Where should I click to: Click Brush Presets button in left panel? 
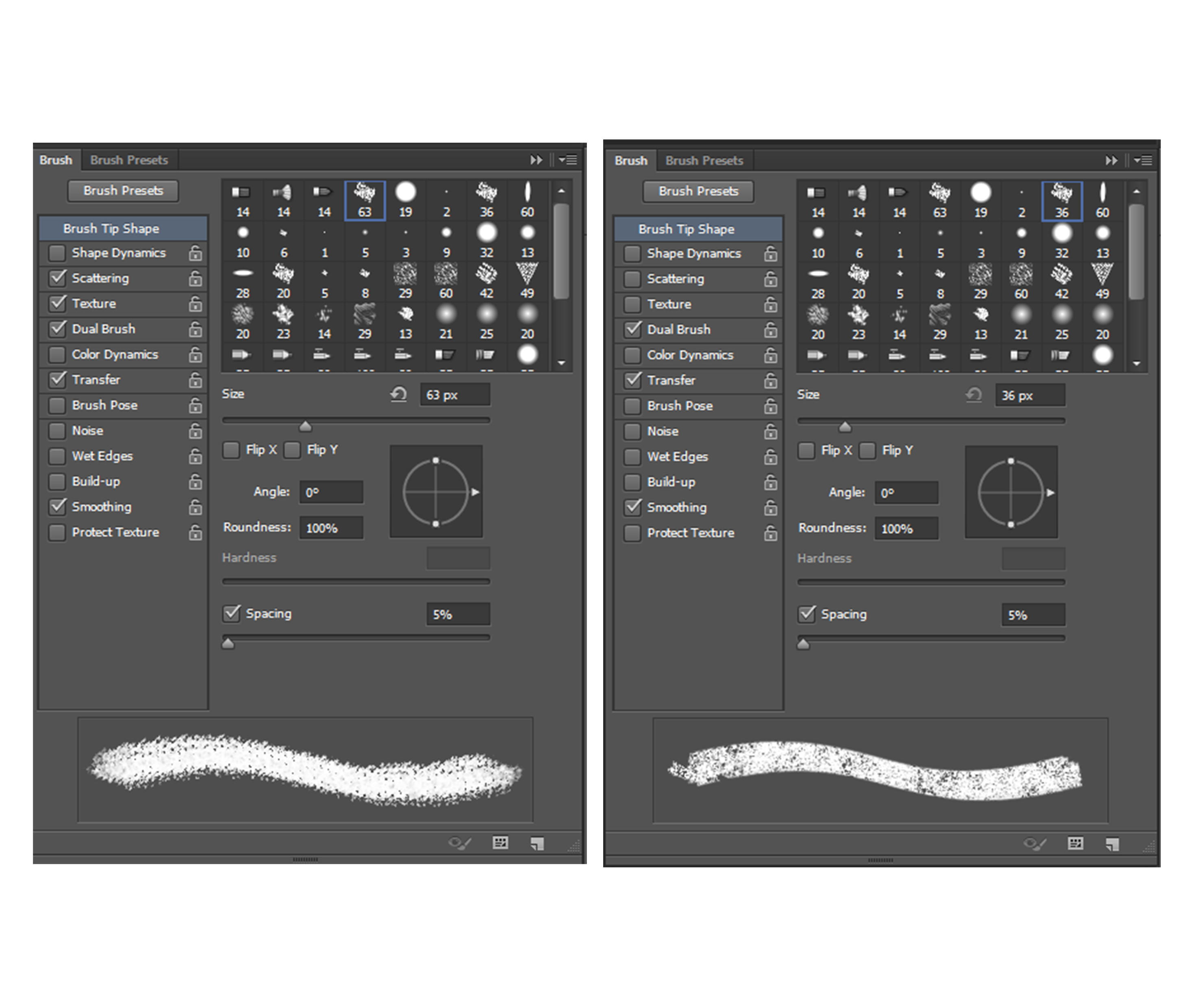tap(123, 191)
